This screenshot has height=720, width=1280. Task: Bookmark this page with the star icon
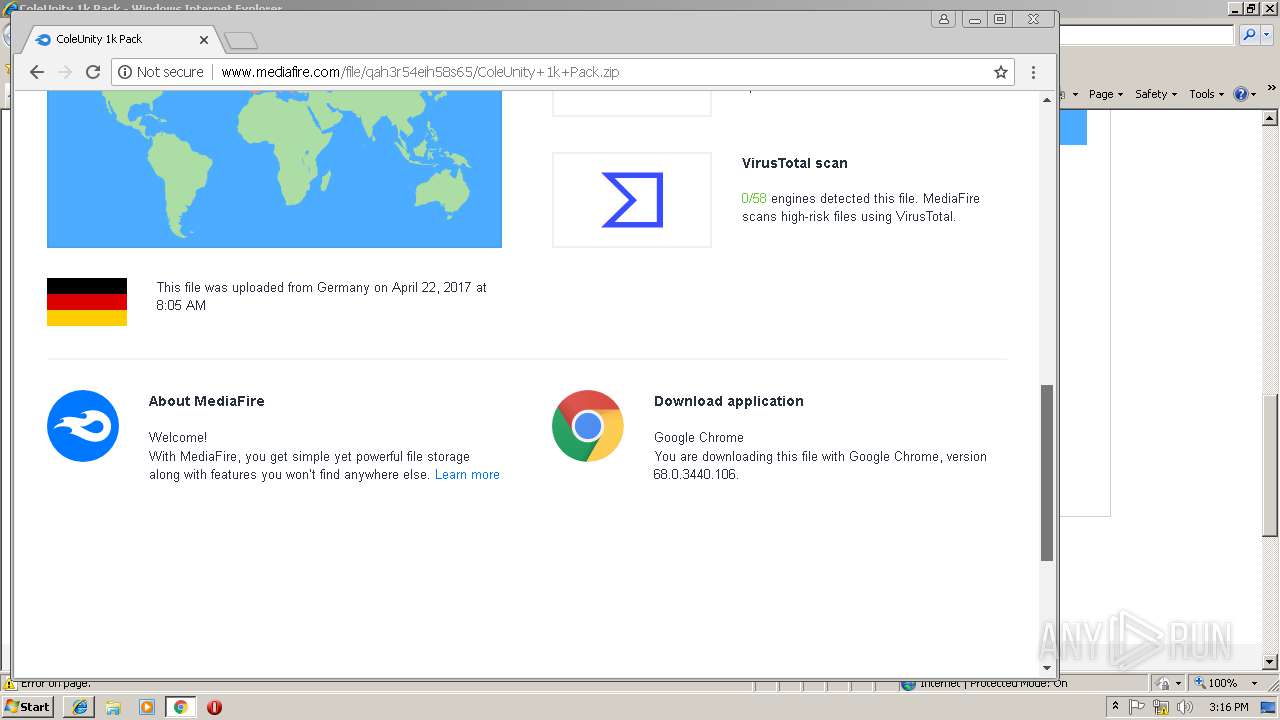pos(1000,72)
